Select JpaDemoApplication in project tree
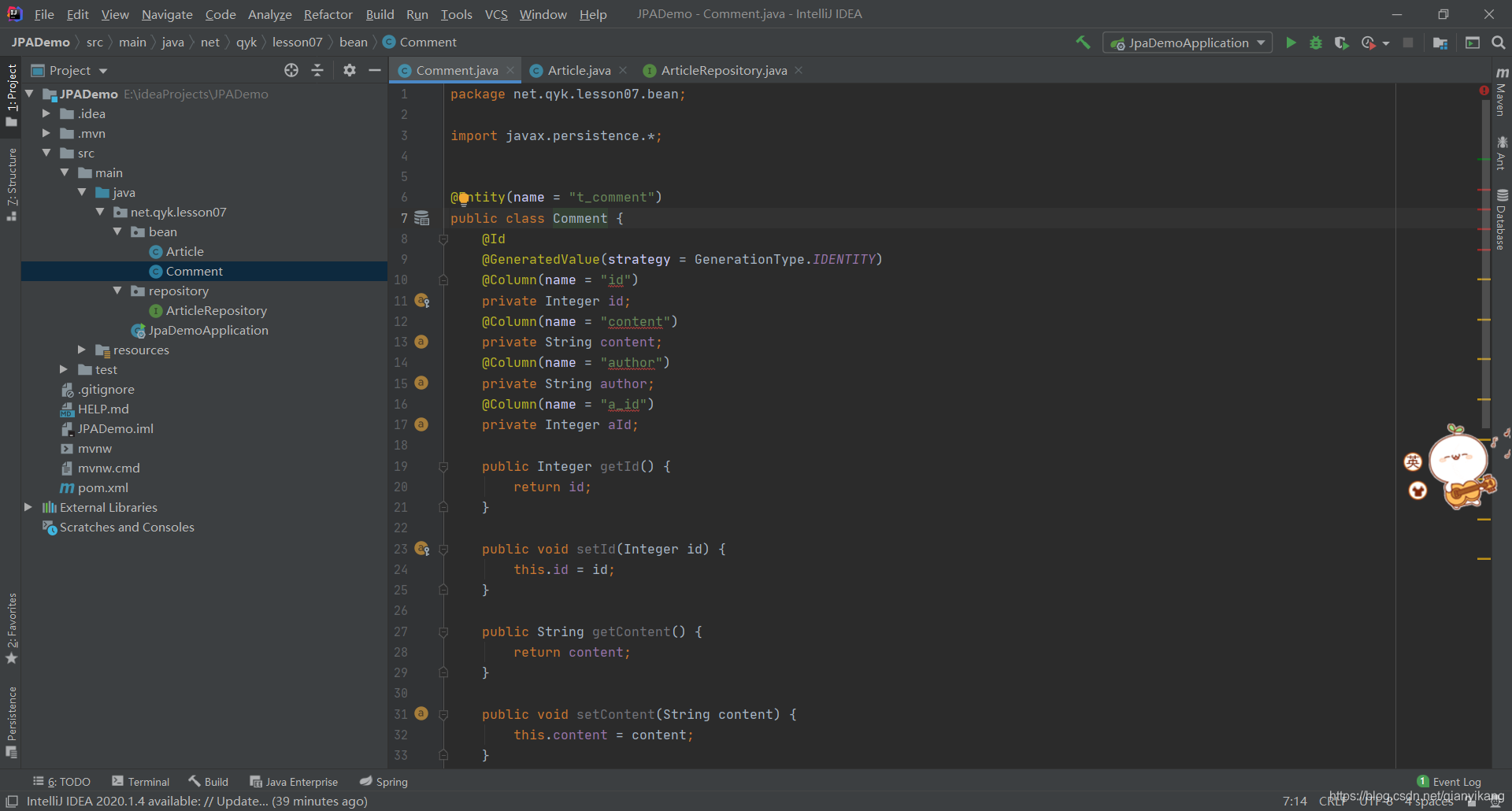 tap(208, 330)
